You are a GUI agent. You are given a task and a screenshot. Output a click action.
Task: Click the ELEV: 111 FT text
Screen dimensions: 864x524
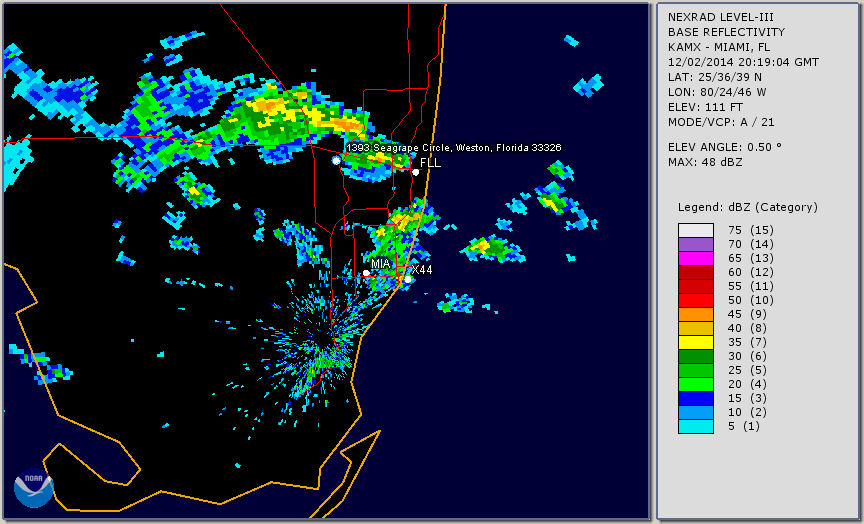[x=705, y=107]
